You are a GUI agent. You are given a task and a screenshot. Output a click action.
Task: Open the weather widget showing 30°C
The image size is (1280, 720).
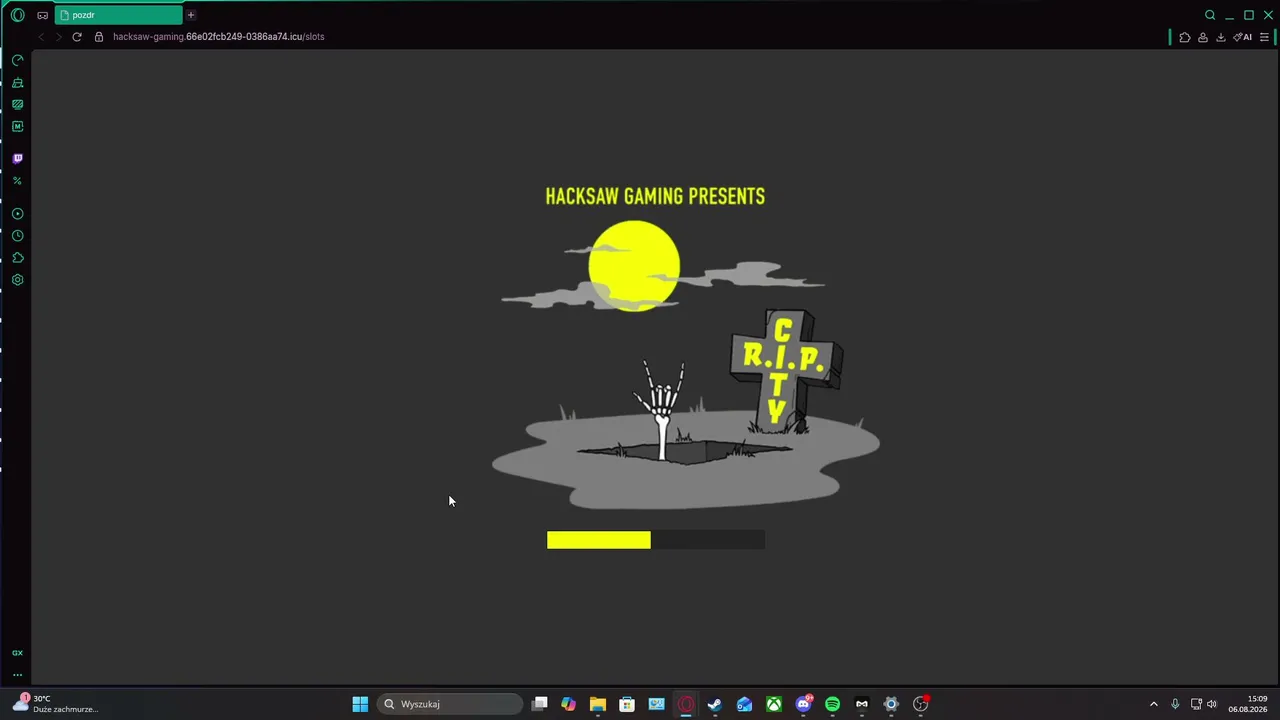click(x=57, y=704)
